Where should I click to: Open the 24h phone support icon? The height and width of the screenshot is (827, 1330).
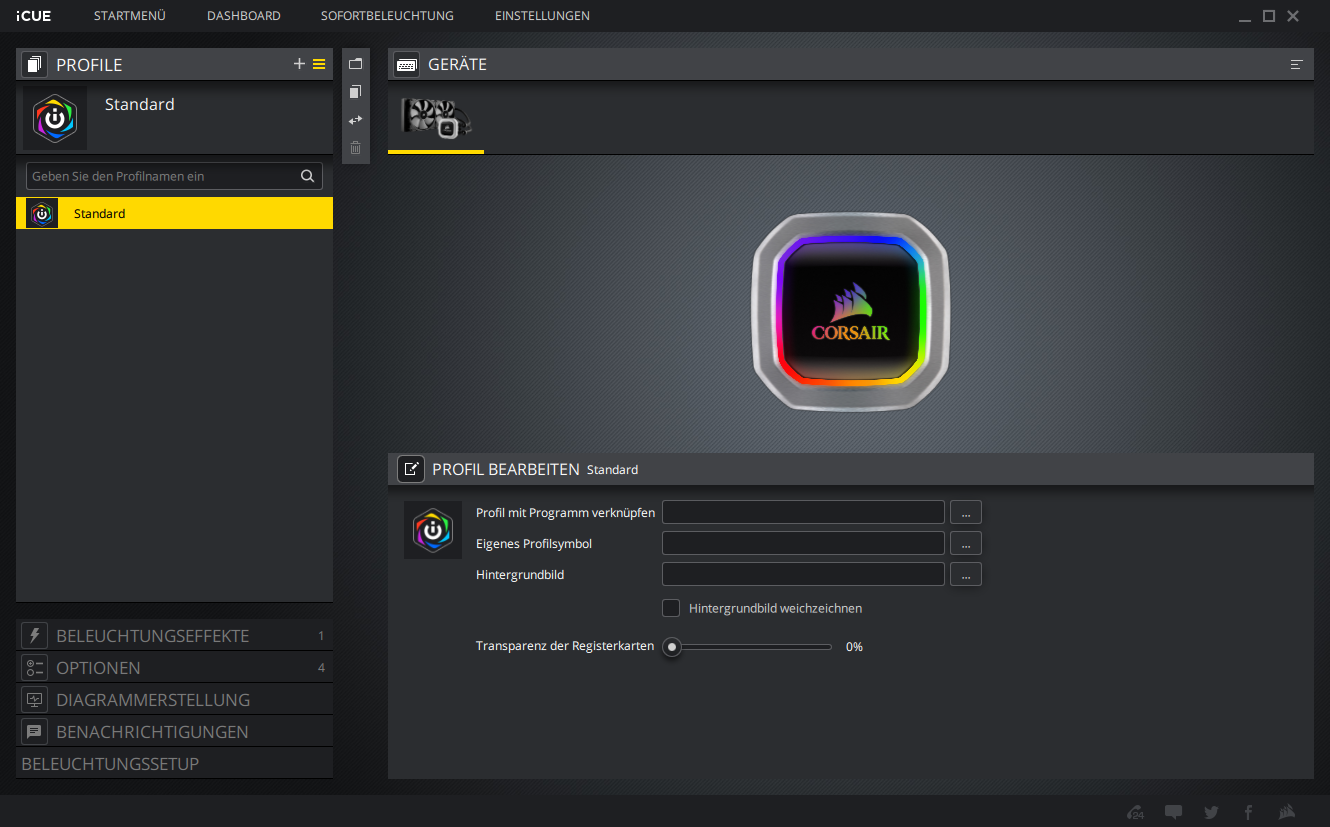1135,812
